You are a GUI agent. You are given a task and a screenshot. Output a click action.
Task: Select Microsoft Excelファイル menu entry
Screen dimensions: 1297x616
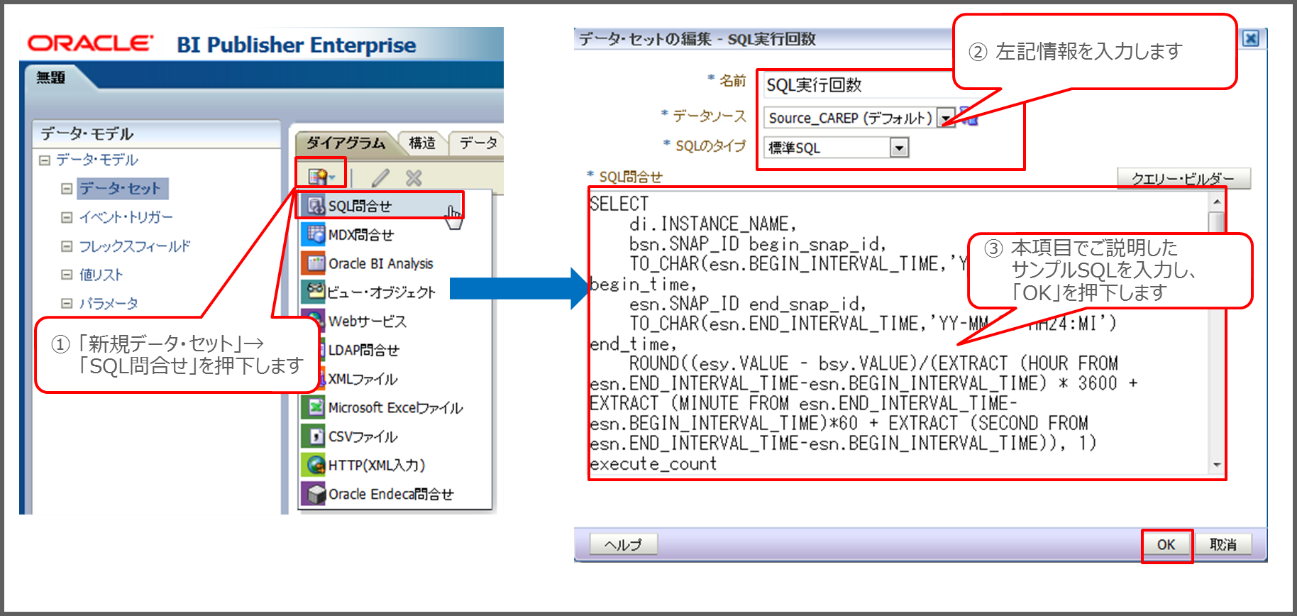394,408
